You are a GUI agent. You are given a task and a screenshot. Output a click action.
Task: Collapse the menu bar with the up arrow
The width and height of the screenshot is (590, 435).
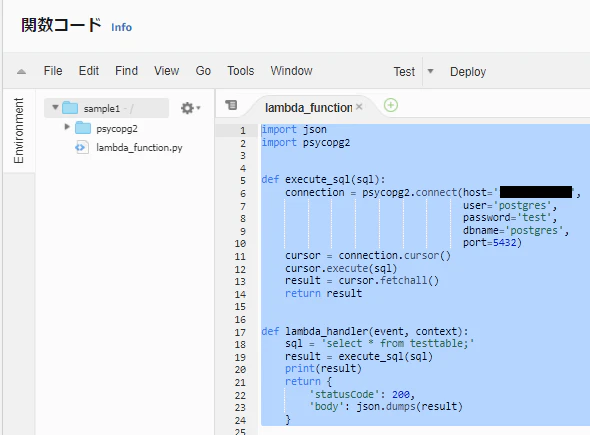tap(21, 71)
